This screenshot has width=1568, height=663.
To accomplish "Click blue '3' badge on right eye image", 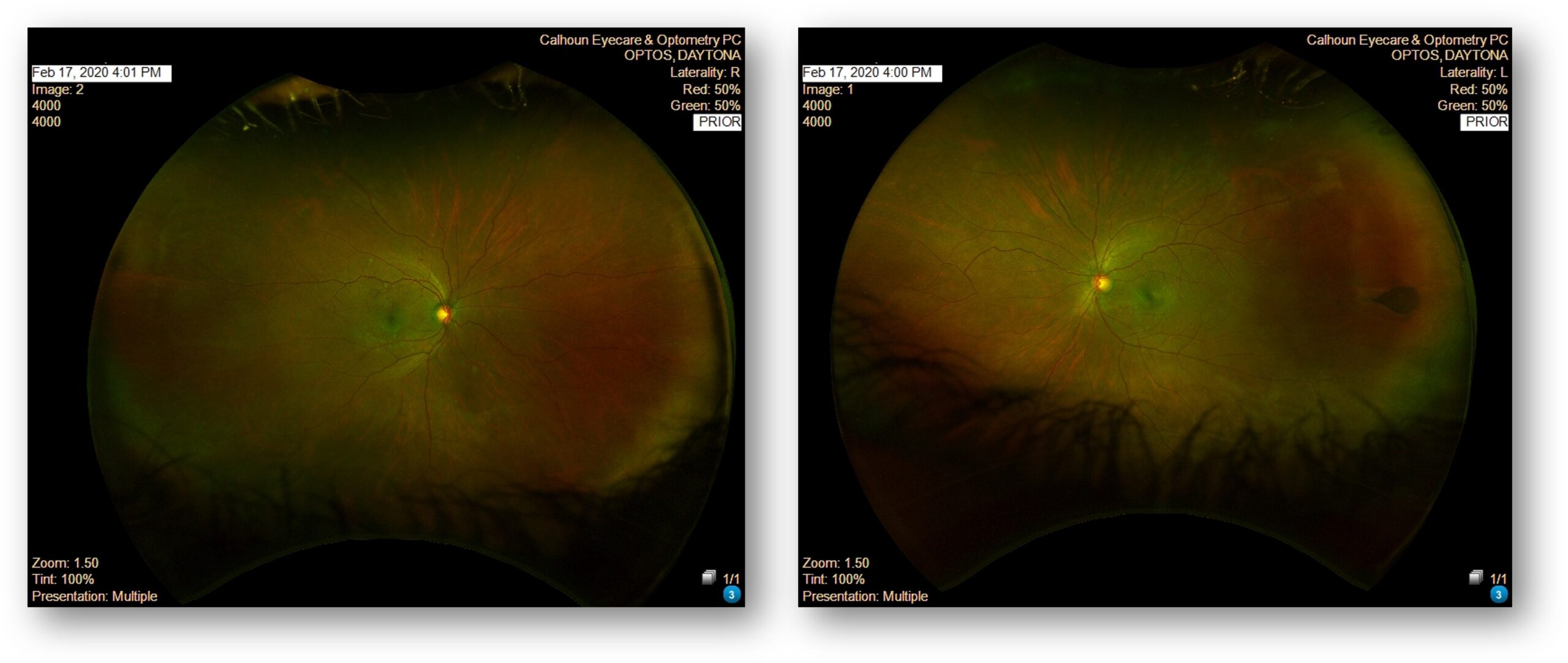I will (731, 594).
